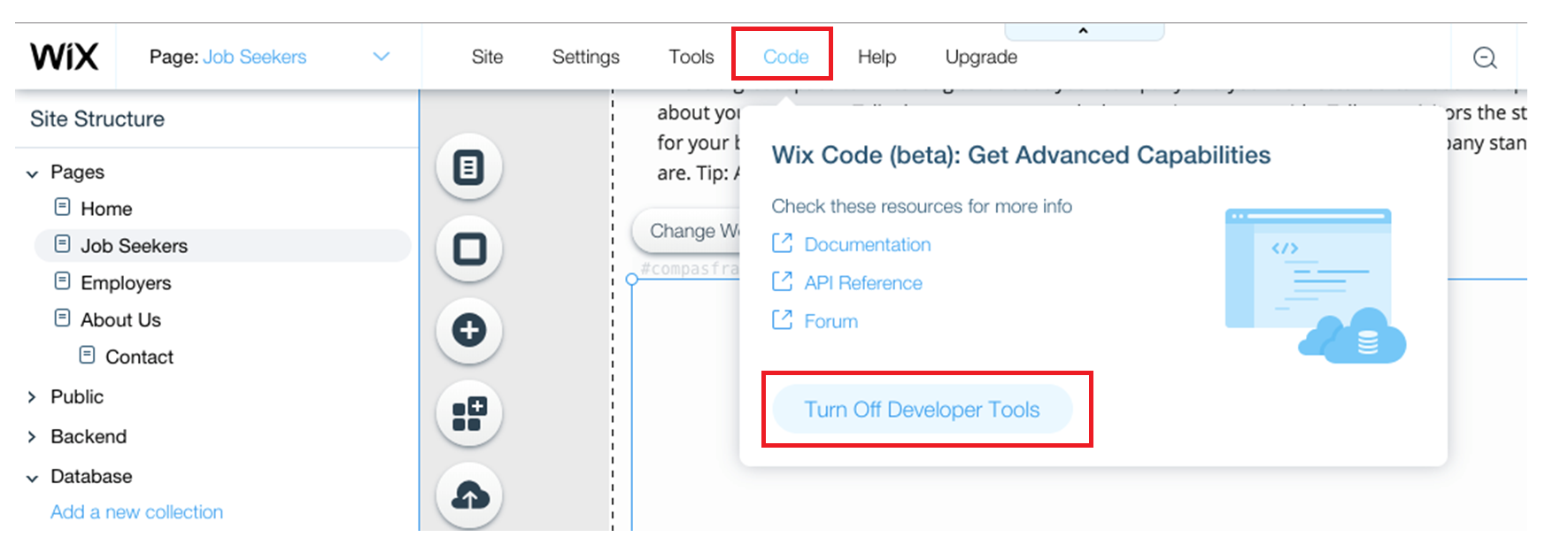Viewport: 1568px width, 537px height.
Task: Select the Job Seekers page in the tree
Action: coord(221,246)
